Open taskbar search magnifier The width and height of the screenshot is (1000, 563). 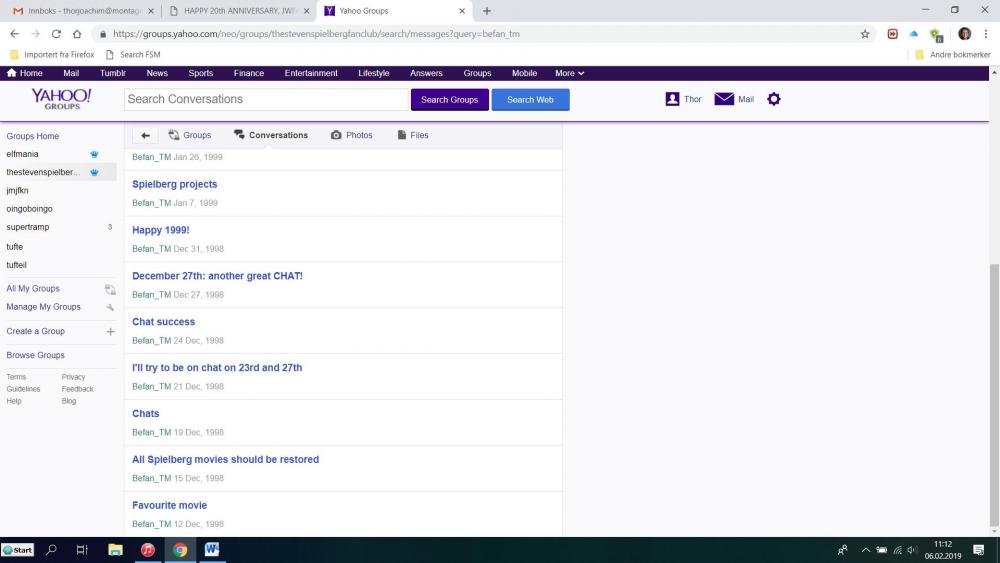tap(52, 550)
